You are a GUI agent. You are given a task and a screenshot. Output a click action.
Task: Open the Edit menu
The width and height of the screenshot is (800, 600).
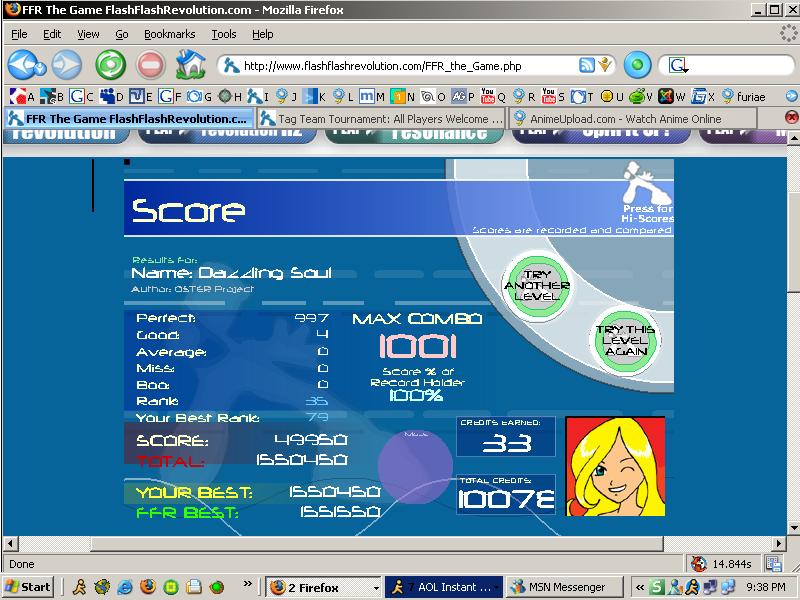point(52,34)
